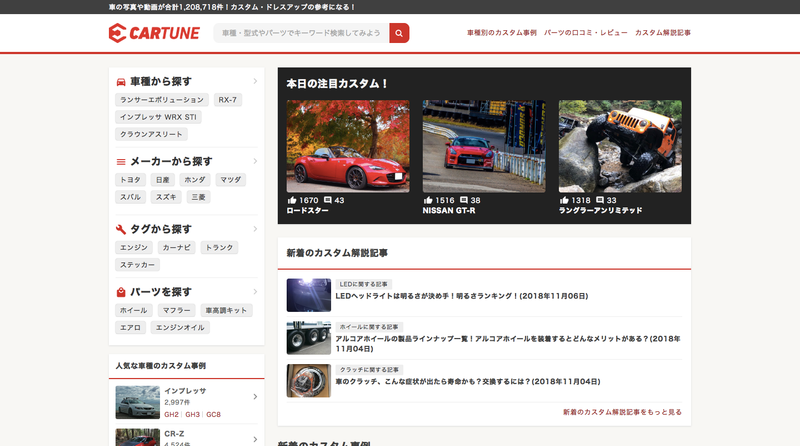Click the thumbs-up icon showing 1516
This screenshot has width=800, height=446.
428,200
